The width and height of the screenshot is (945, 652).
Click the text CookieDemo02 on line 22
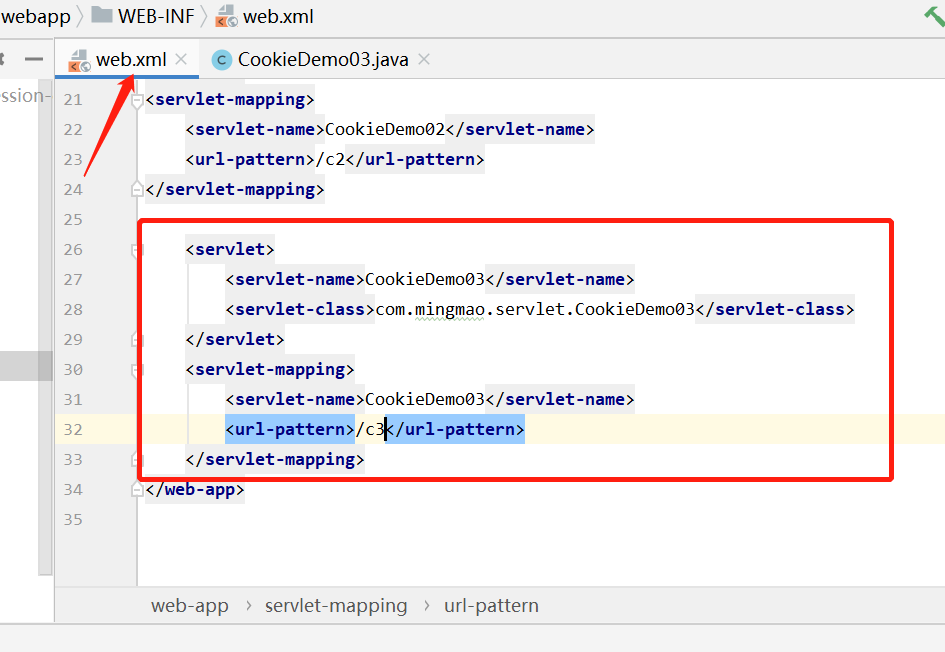pos(385,129)
